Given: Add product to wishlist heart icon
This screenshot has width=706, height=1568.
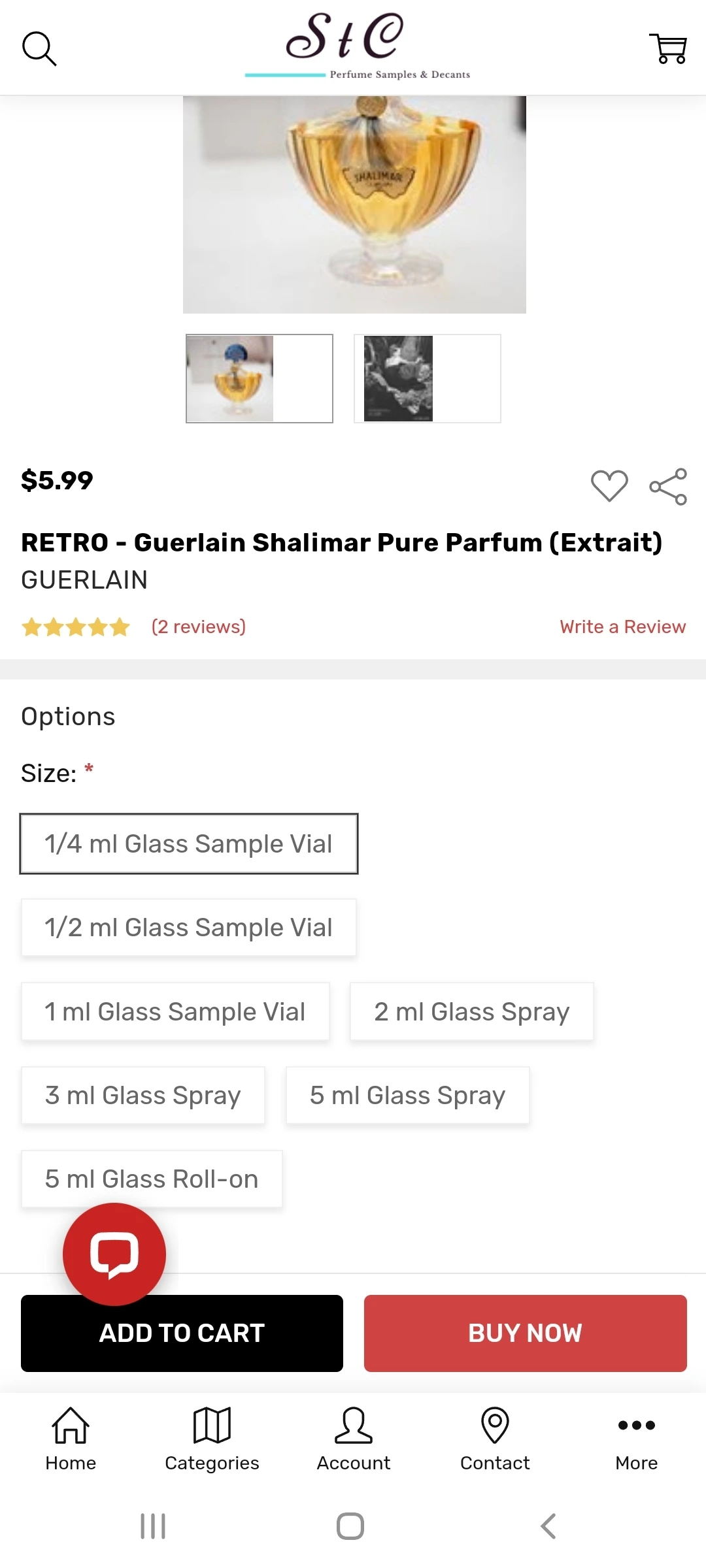Looking at the screenshot, I should [609, 486].
